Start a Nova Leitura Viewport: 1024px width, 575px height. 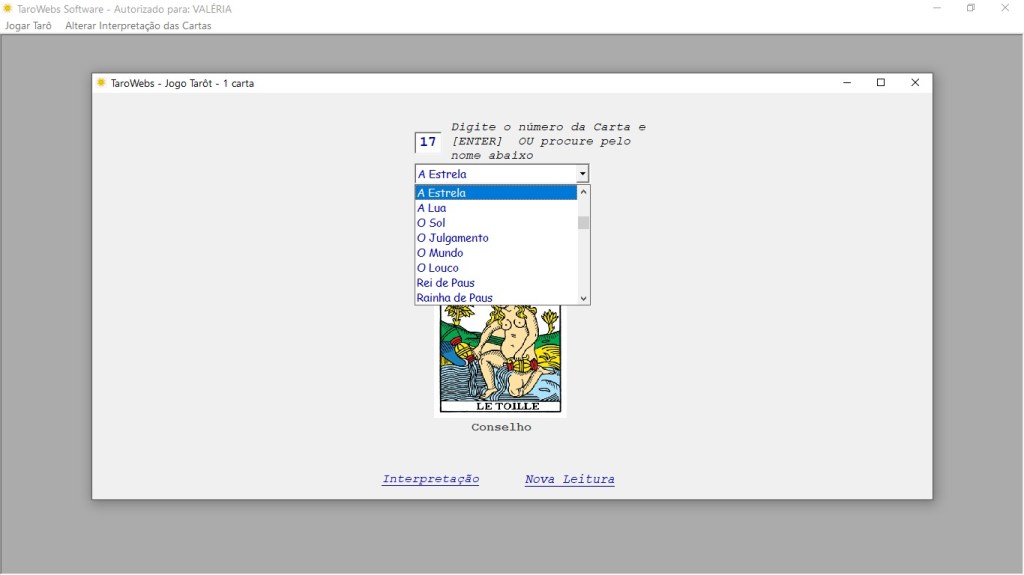569,480
